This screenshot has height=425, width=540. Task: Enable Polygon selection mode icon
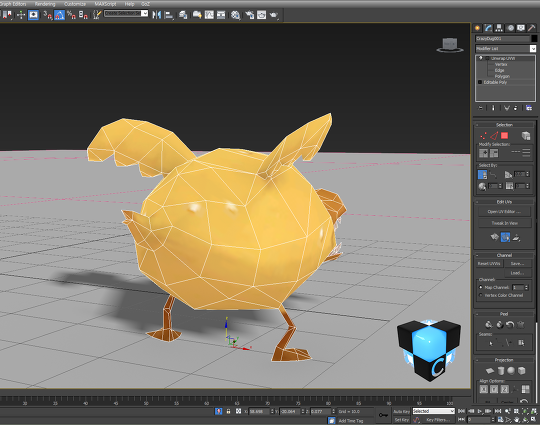click(x=505, y=136)
